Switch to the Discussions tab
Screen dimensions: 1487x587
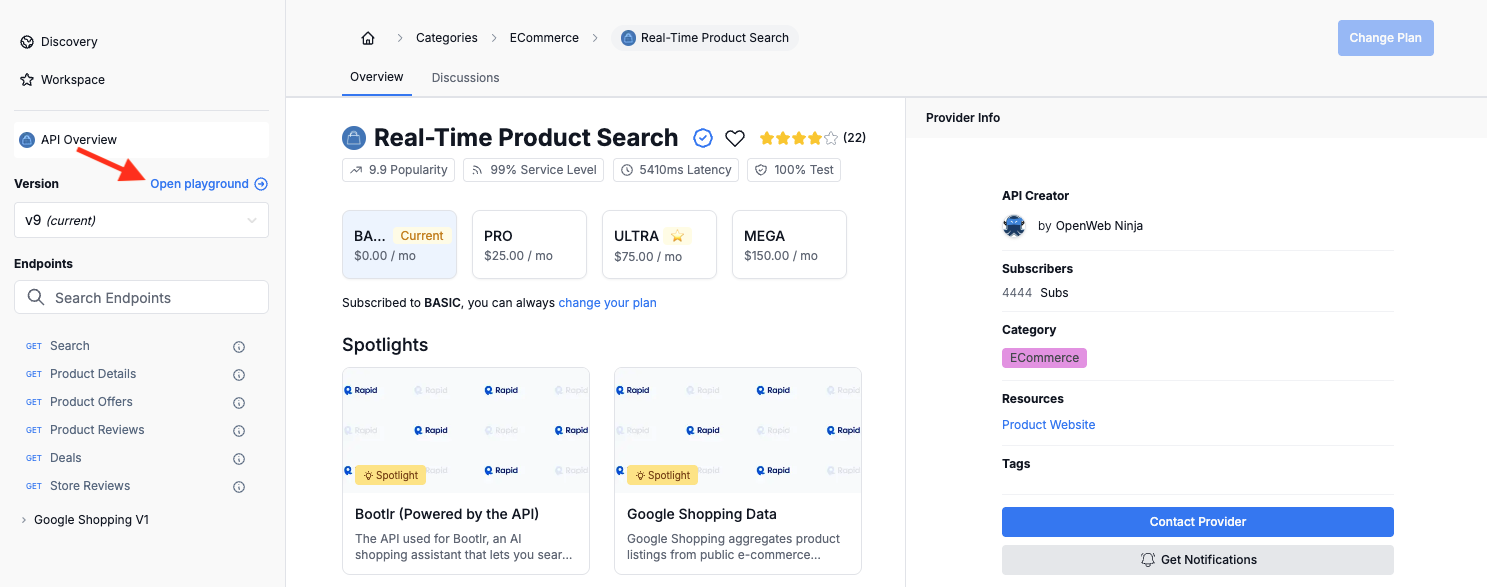click(x=465, y=78)
